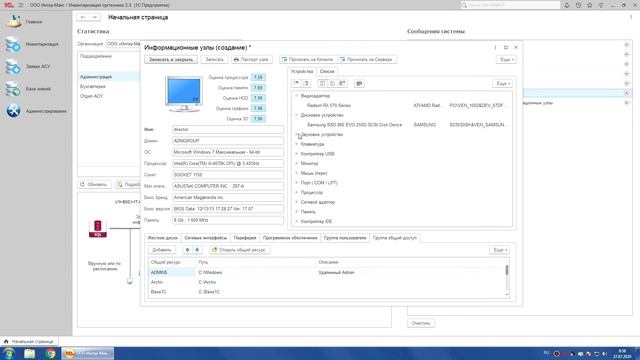The image size is (640, 360).
Task: Open the Группа пользователи tab
Action: click(345, 238)
